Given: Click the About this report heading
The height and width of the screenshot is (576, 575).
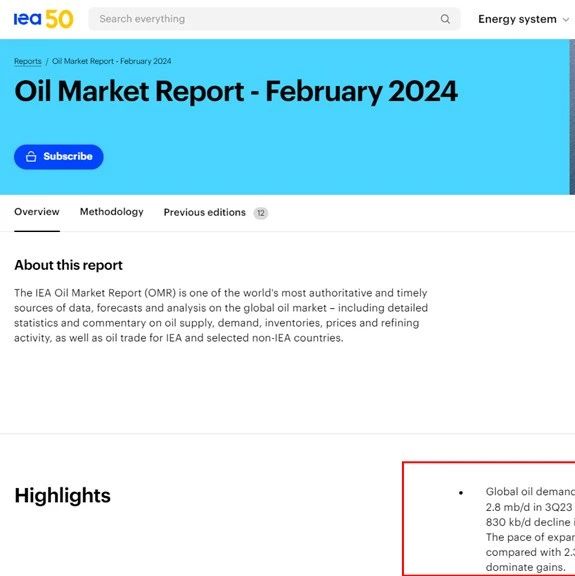Looking at the screenshot, I should [x=68, y=265].
